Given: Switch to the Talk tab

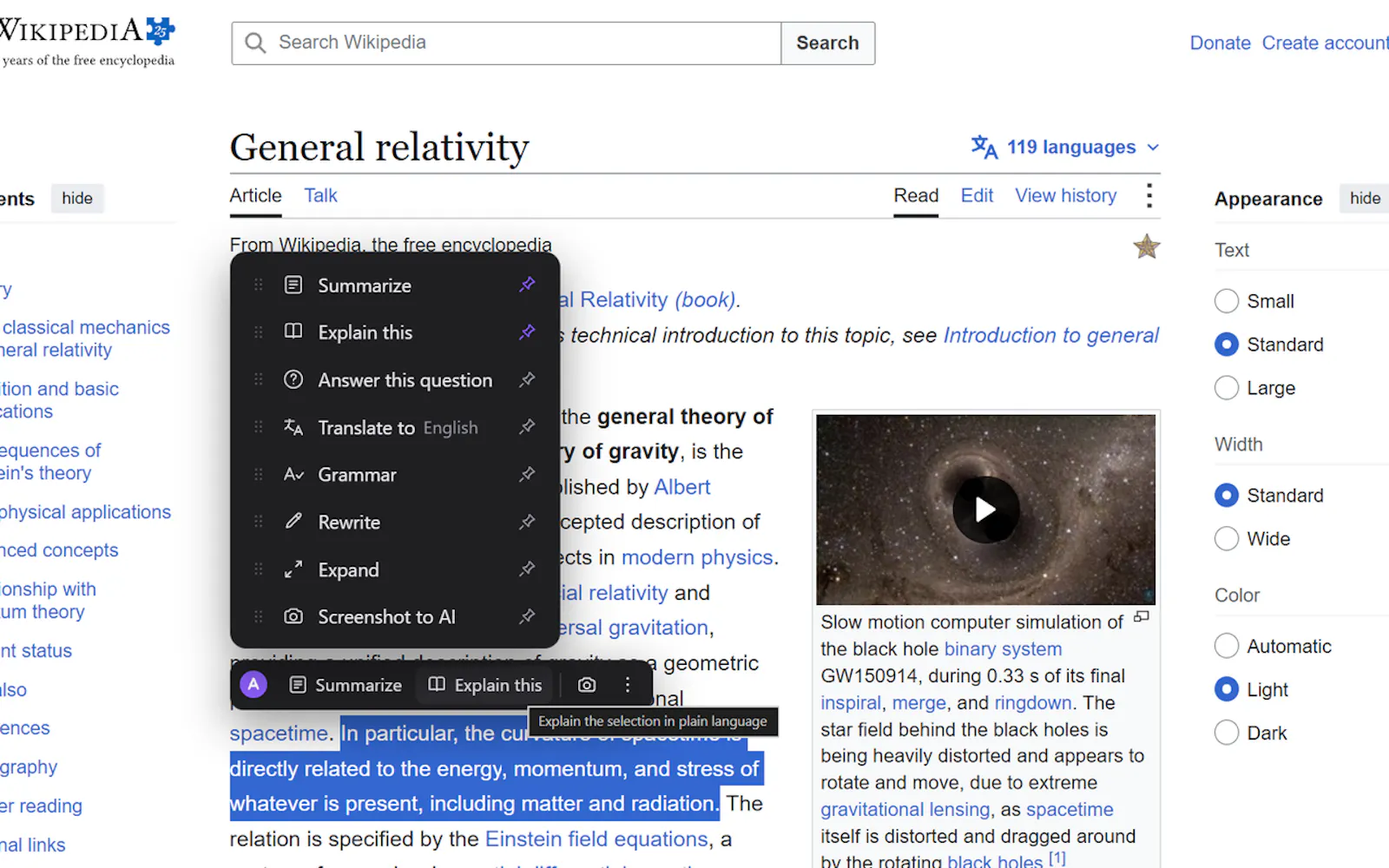Looking at the screenshot, I should click(320, 196).
